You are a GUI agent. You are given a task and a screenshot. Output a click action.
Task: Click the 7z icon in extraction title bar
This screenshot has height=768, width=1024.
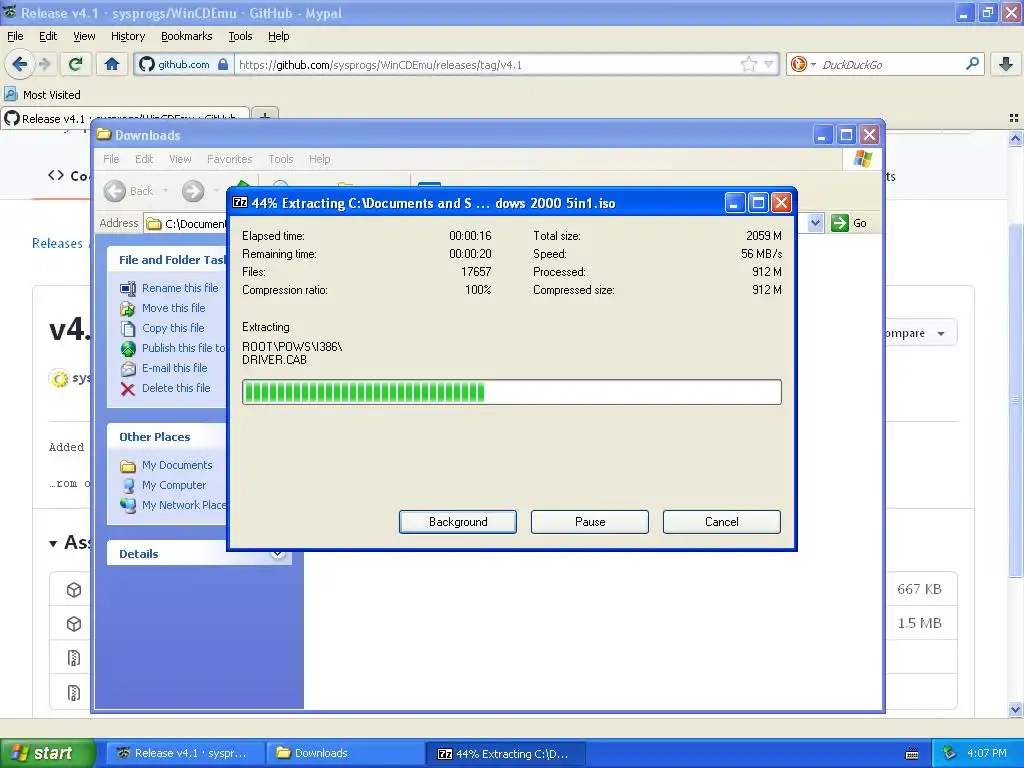(240, 202)
